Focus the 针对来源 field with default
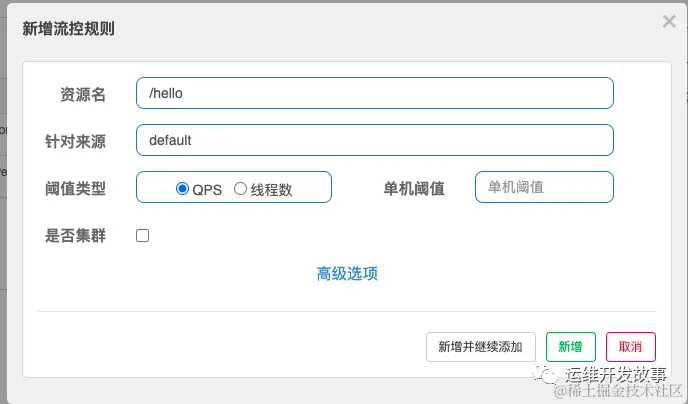This screenshot has height=404, width=688. tap(375, 140)
